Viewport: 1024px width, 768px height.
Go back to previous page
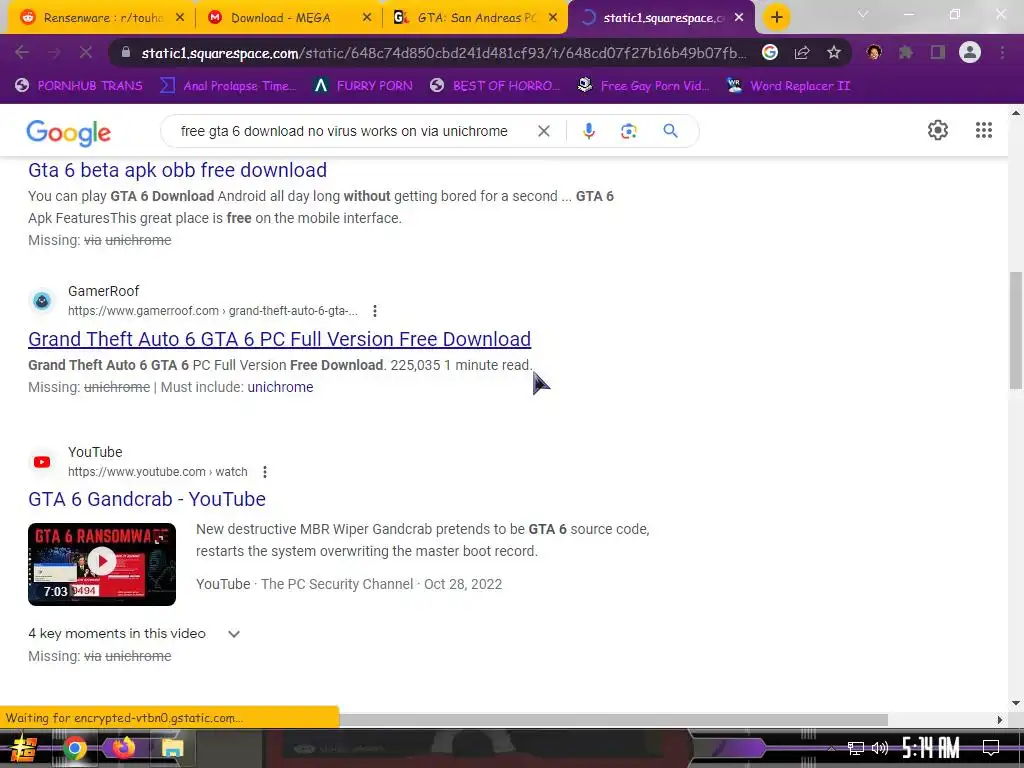click(22, 53)
